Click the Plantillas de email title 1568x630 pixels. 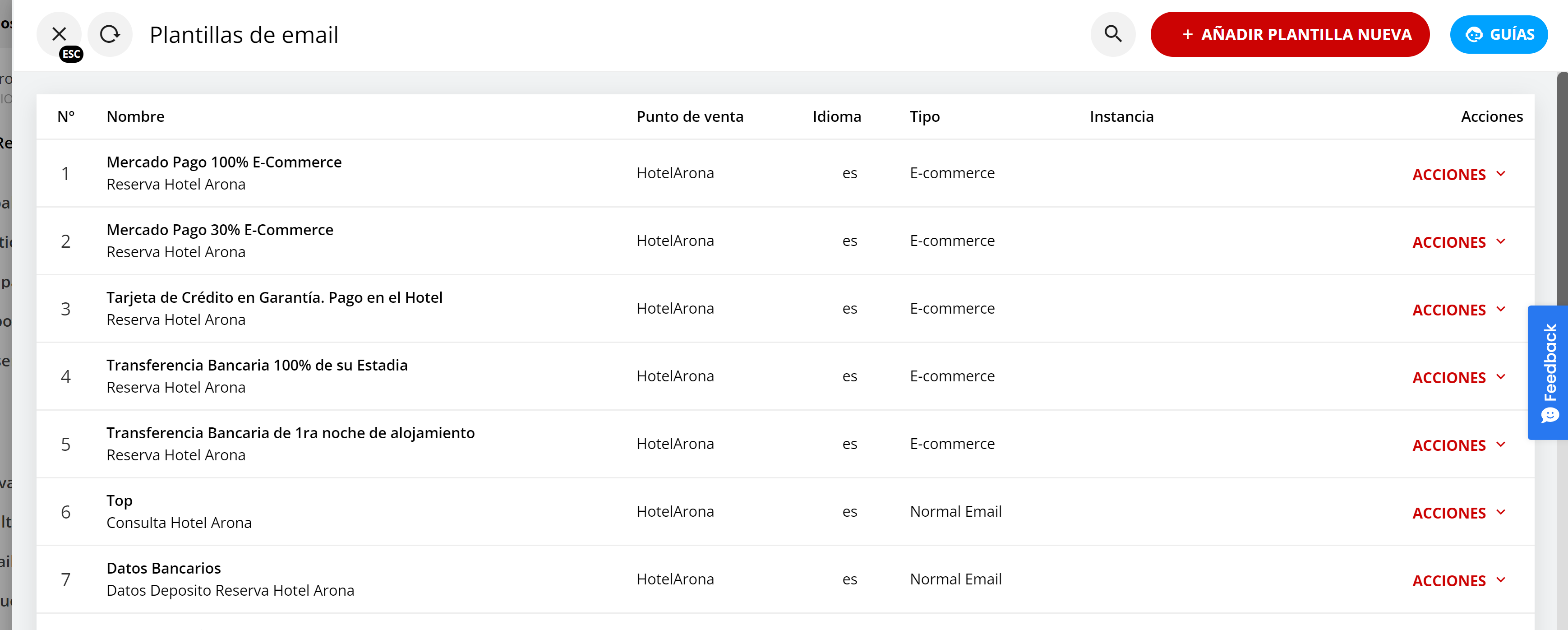point(244,35)
